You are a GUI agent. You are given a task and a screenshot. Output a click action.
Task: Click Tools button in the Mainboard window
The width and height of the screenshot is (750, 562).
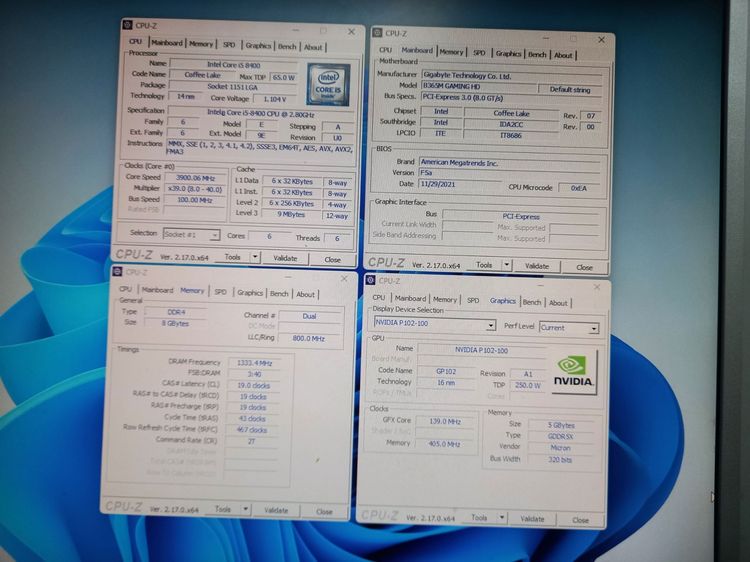point(484,264)
